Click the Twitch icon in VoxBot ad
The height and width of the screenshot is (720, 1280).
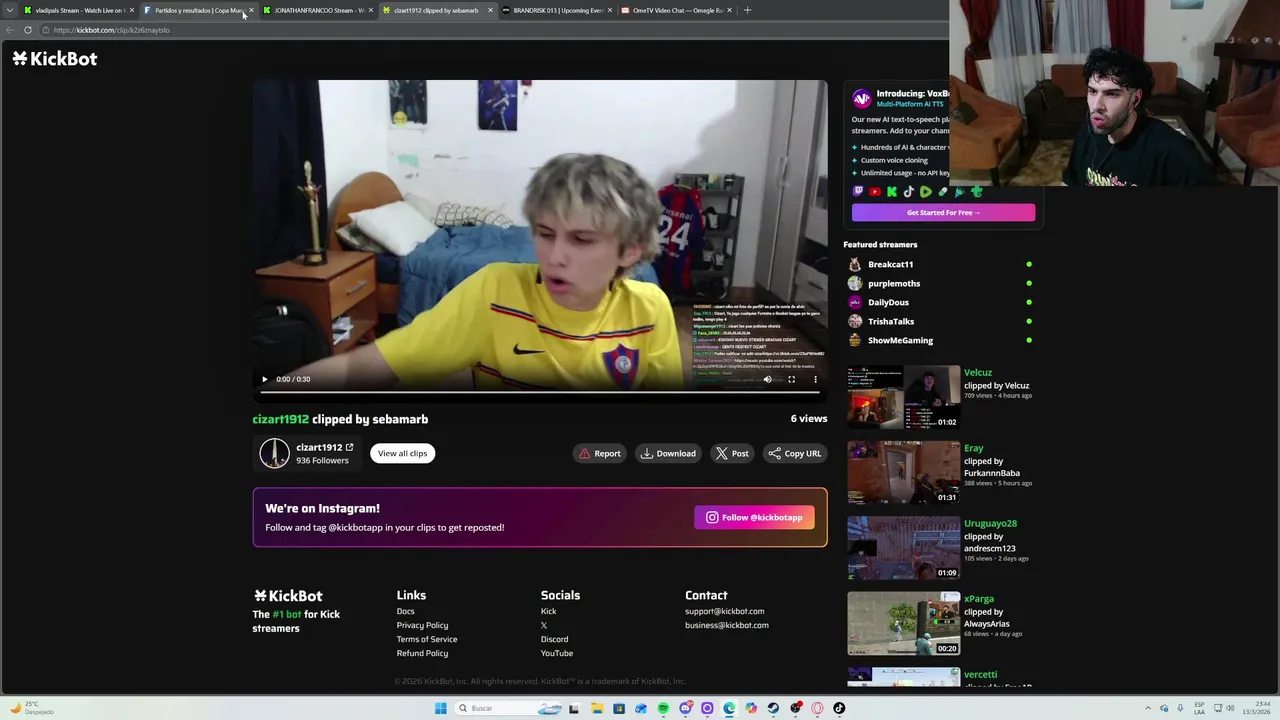pyautogui.click(x=858, y=192)
